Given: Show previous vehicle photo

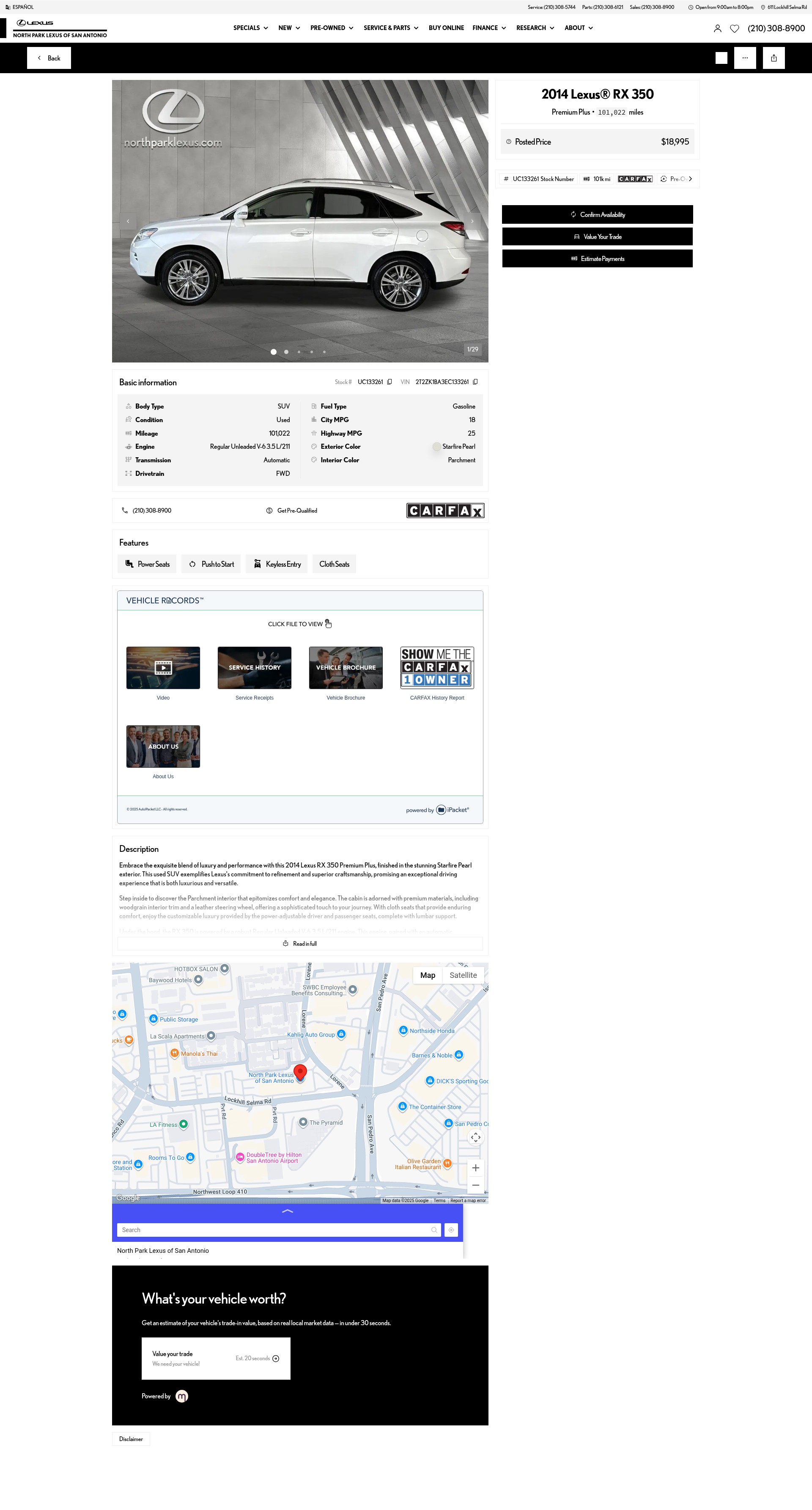Looking at the screenshot, I should click(x=128, y=221).
